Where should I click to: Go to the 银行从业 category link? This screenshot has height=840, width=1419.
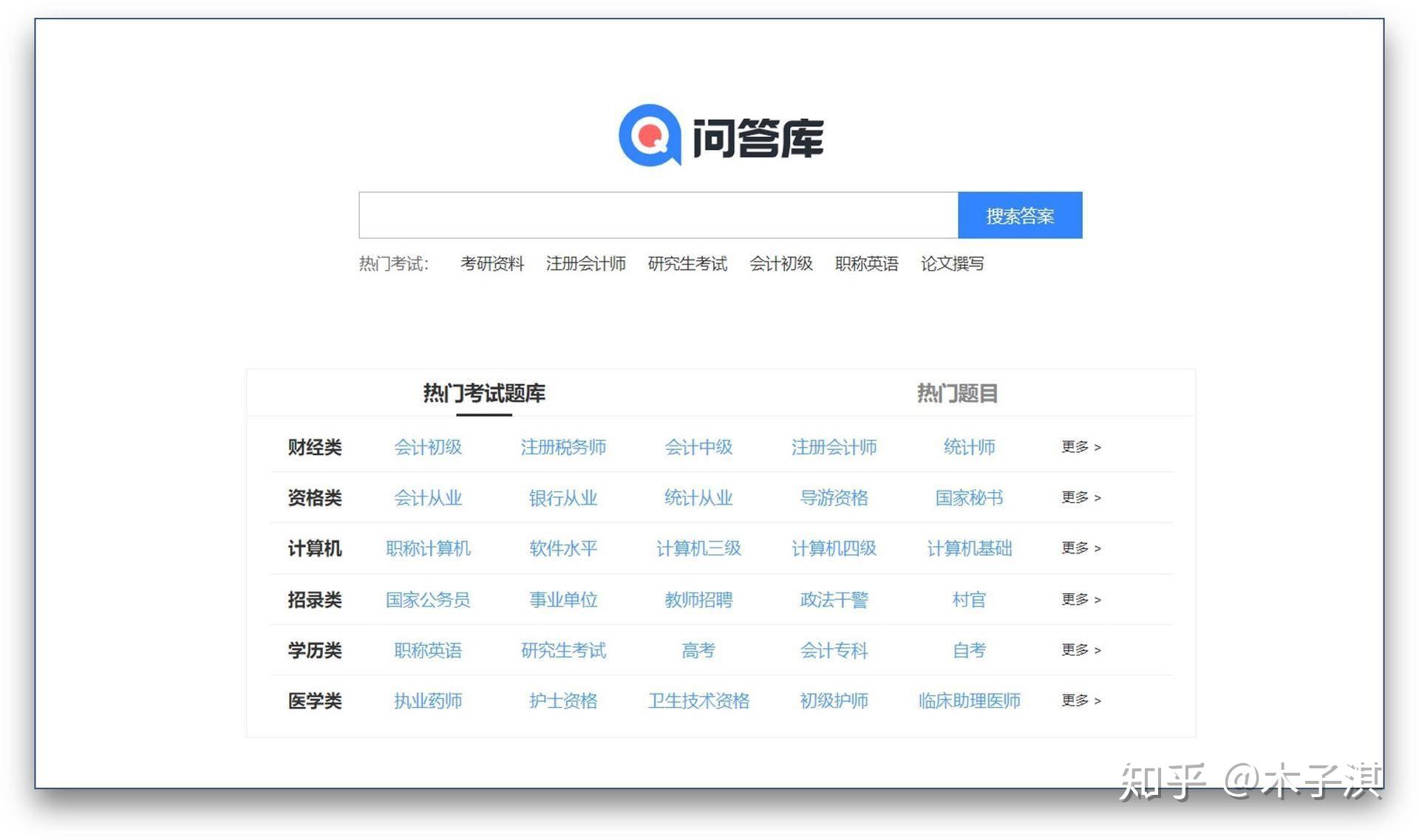pyautogui.click(x=563, y=498)
